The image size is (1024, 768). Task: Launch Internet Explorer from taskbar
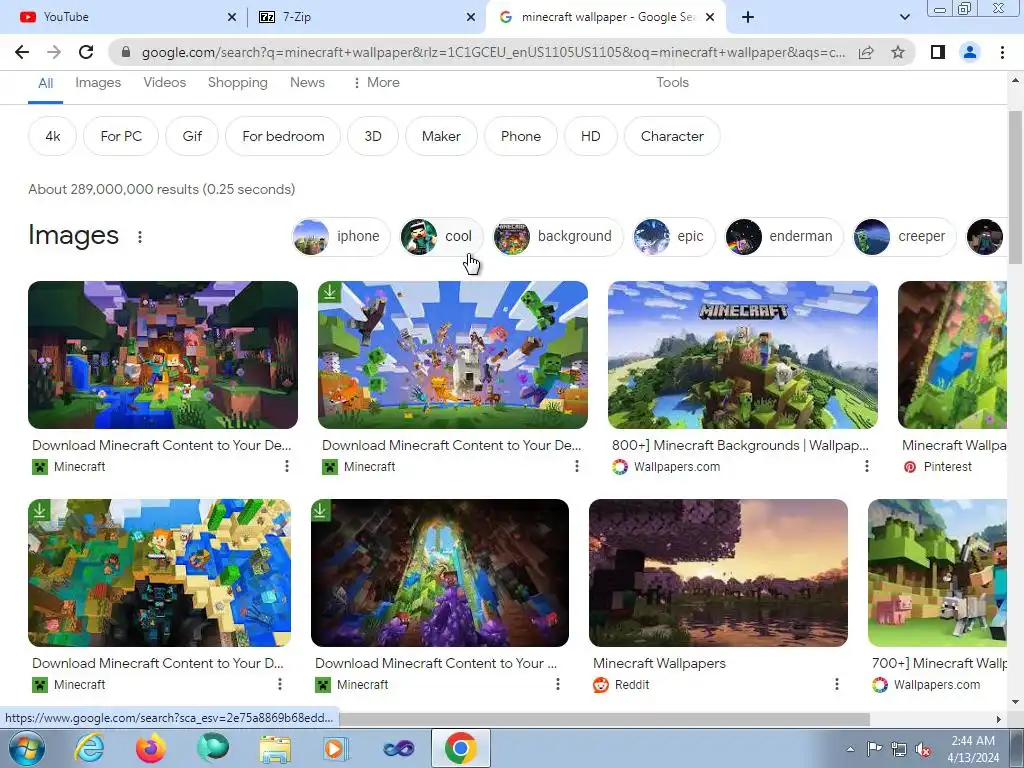pos(89,748)
